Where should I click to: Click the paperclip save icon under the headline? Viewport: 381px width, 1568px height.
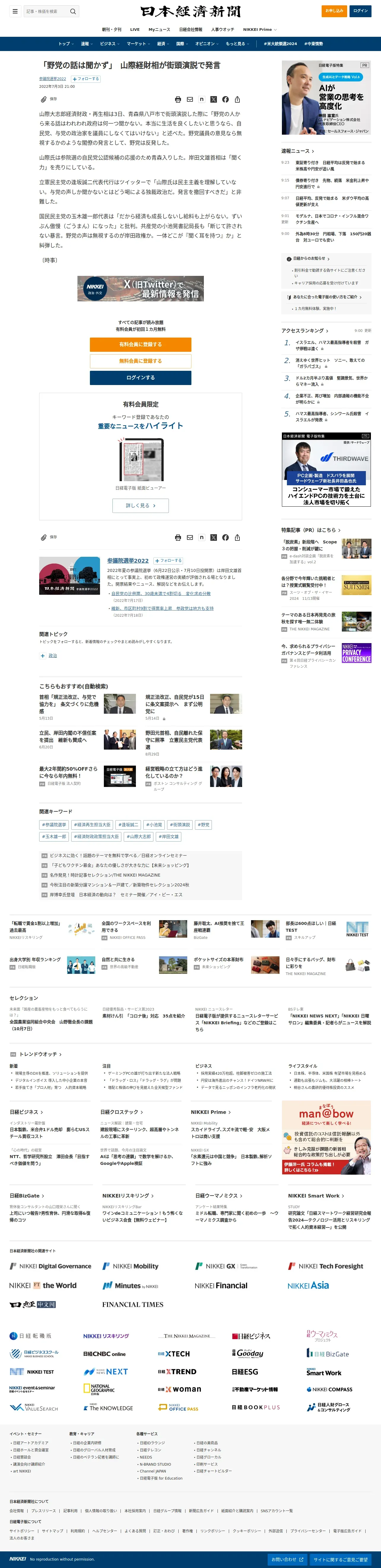coord(44,99)
